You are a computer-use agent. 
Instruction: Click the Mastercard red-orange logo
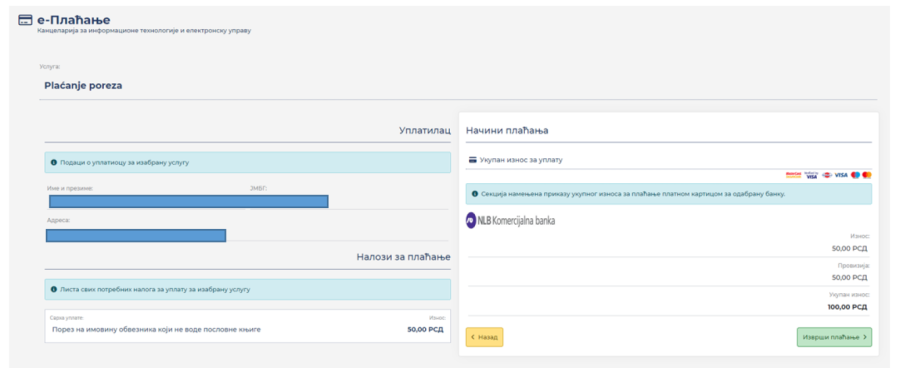pos(867,175)
